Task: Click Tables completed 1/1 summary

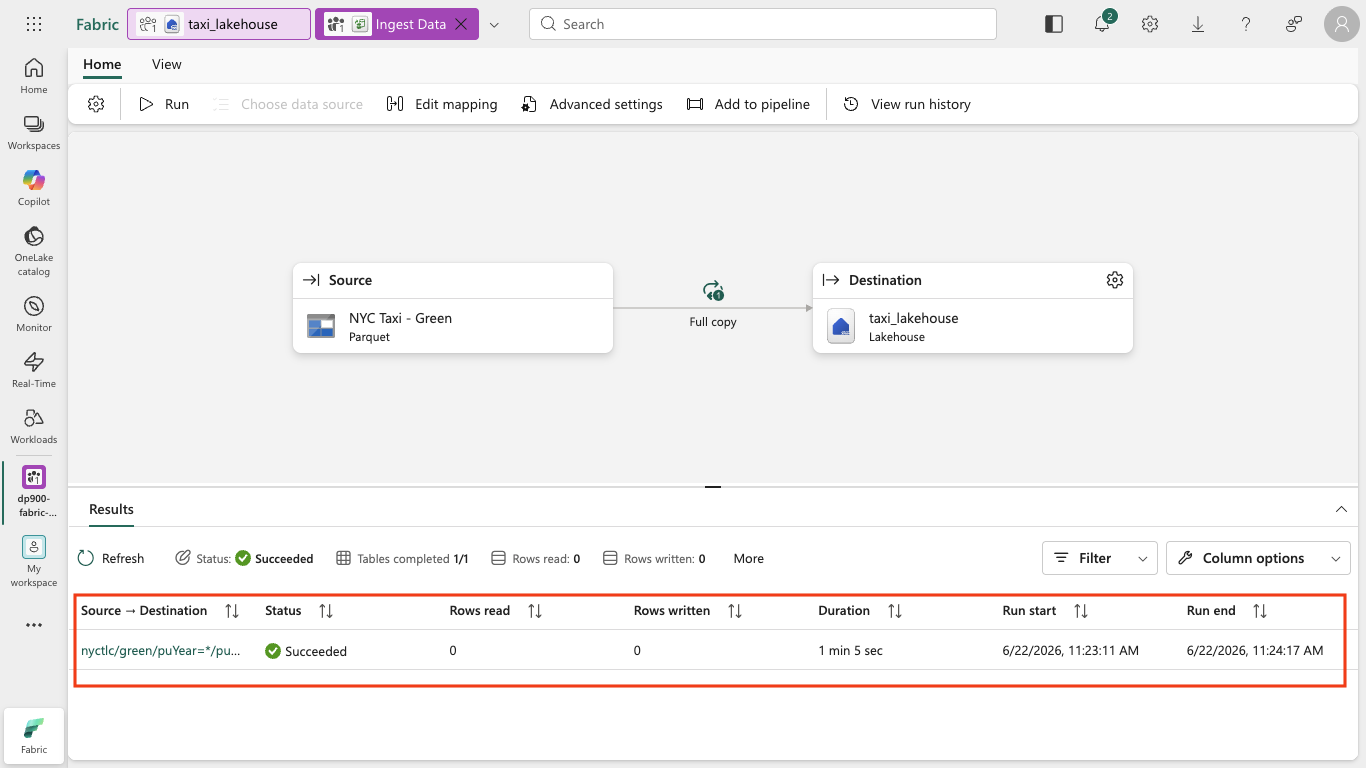Action: click(x=402, y=558)
